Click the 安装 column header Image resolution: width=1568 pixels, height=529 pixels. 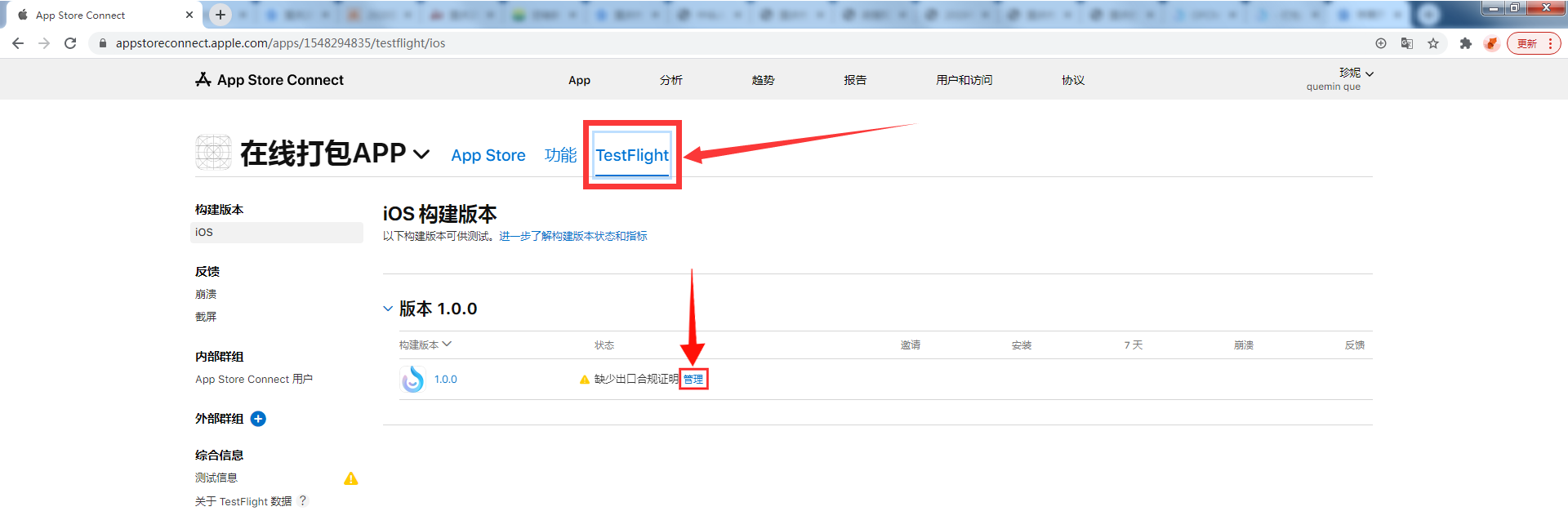(x=1022, y=345)
